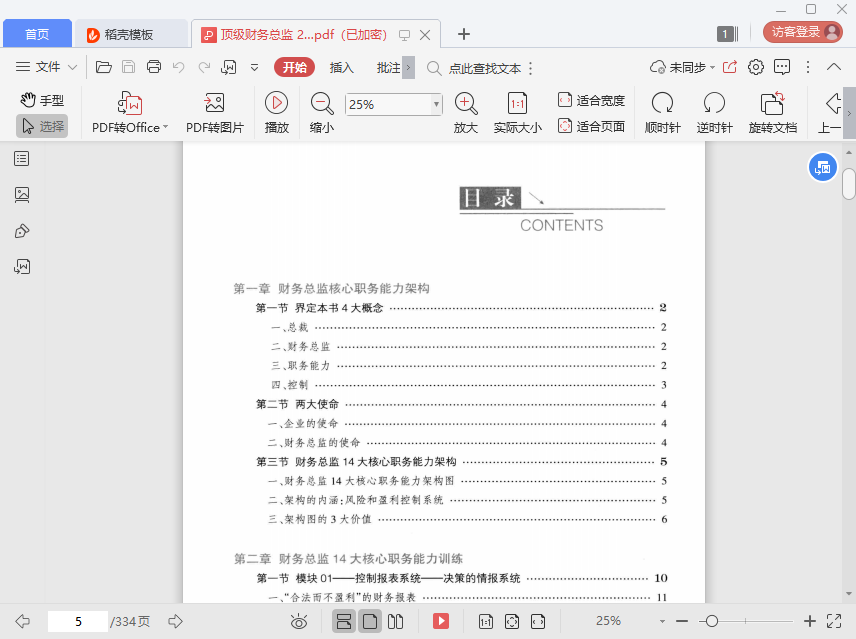
Task: Open the 插入 ribbon tab
Action: point(342,67)
